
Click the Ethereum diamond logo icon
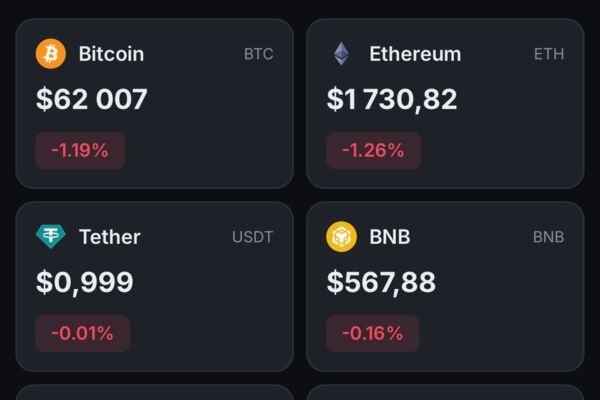point(342,54)
